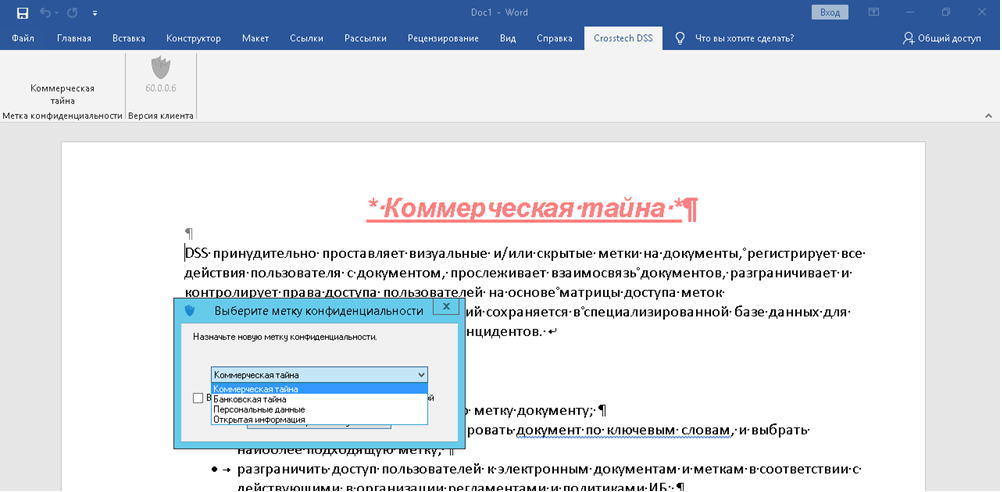This screenshot has height=492, width=1002.
Task: Close the label selection dialog
Action: click(446, 307)
